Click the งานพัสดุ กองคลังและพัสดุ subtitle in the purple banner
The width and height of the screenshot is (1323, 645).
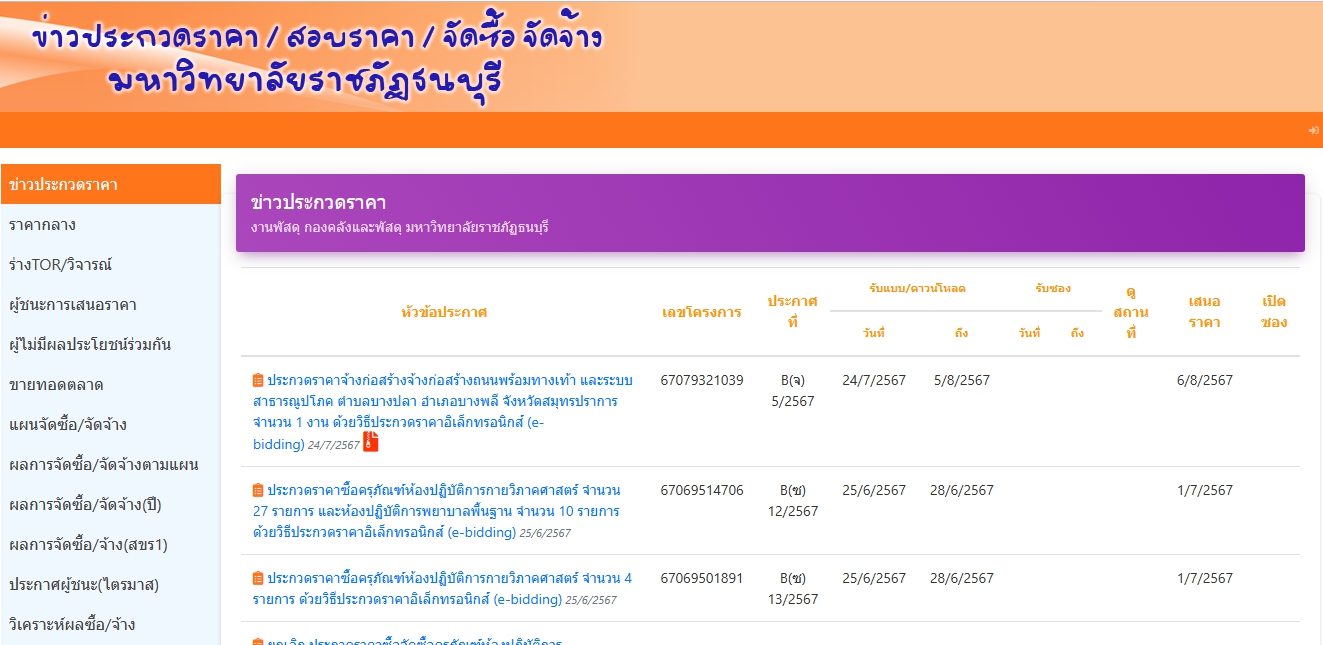pyautogui.click(x=400, y=227)
